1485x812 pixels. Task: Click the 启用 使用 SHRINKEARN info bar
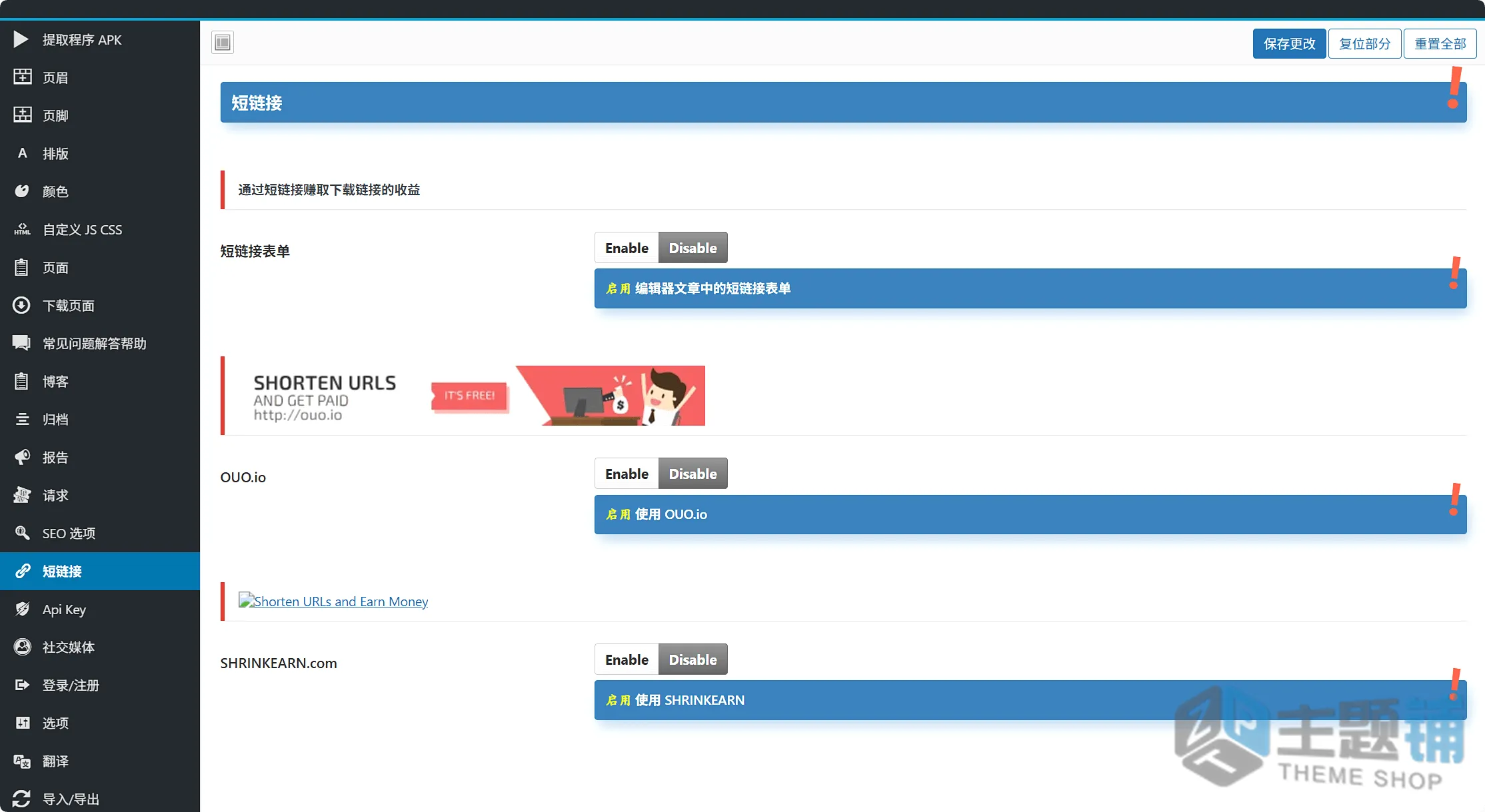coord(1030,700)
